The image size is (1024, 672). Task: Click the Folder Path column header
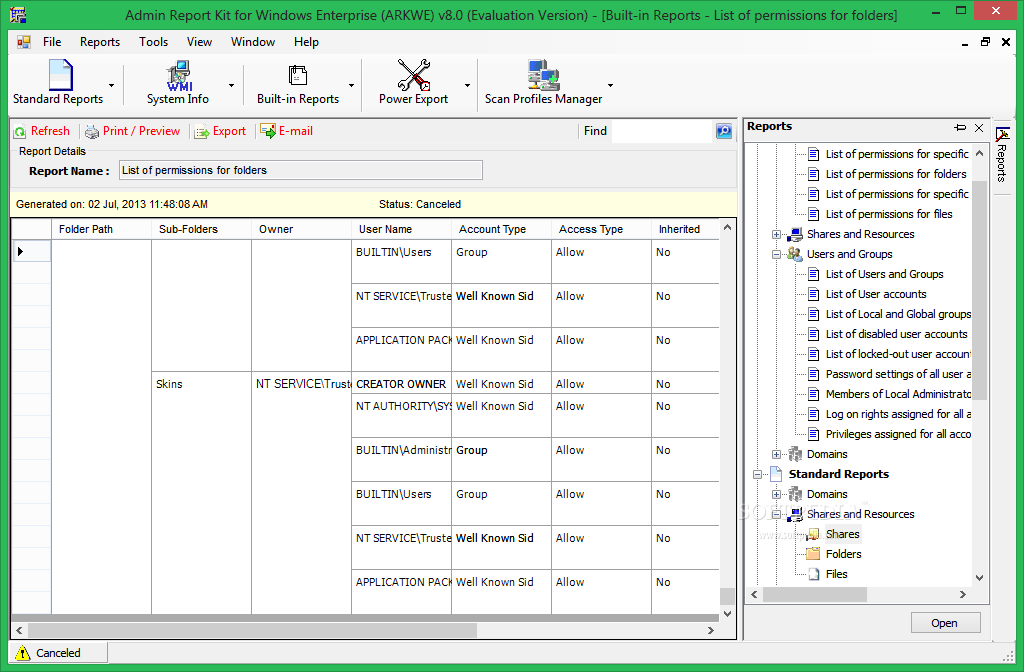pyautogui.click(x=101, y=229)
